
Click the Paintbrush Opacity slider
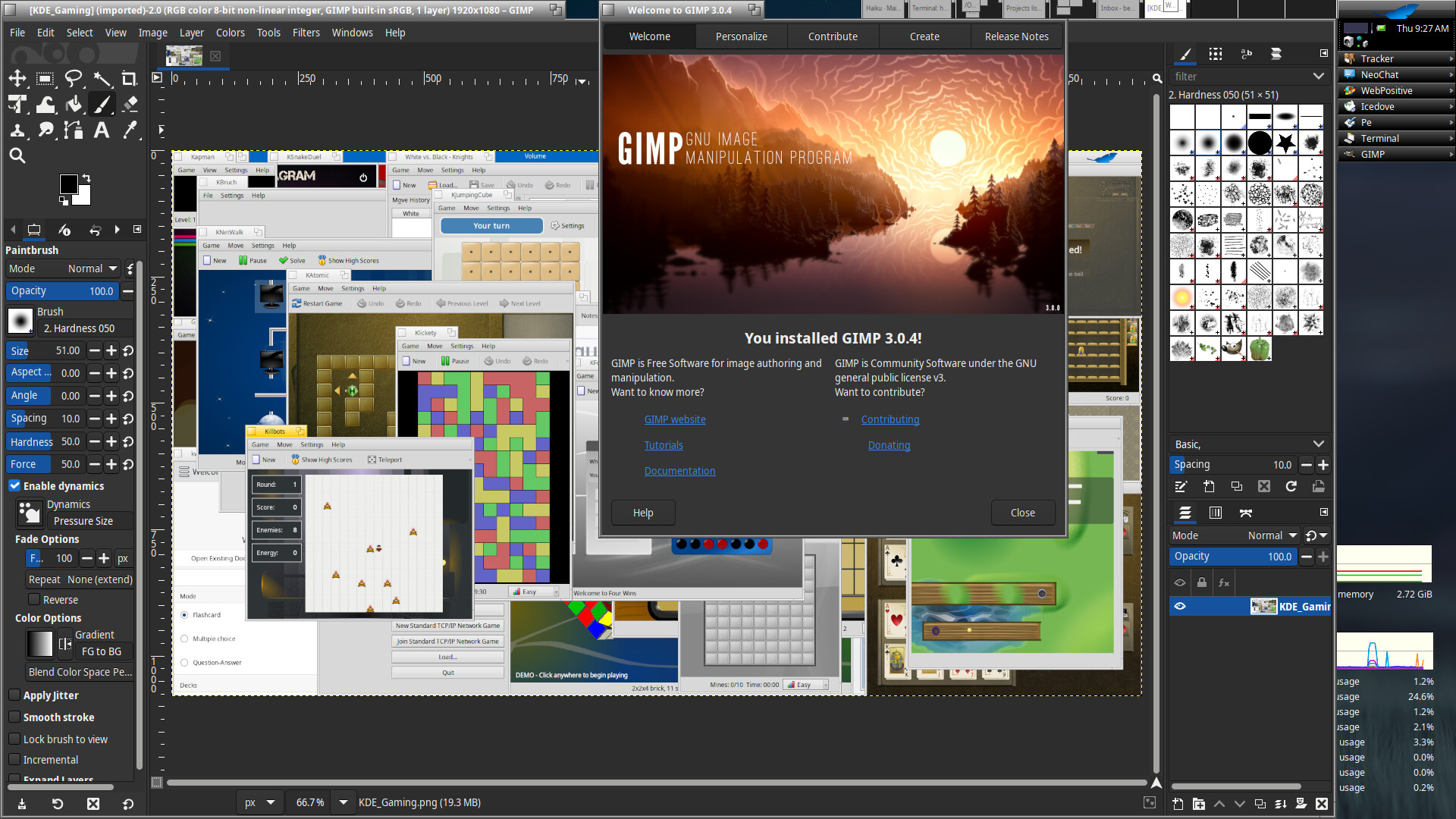point(62,290)
